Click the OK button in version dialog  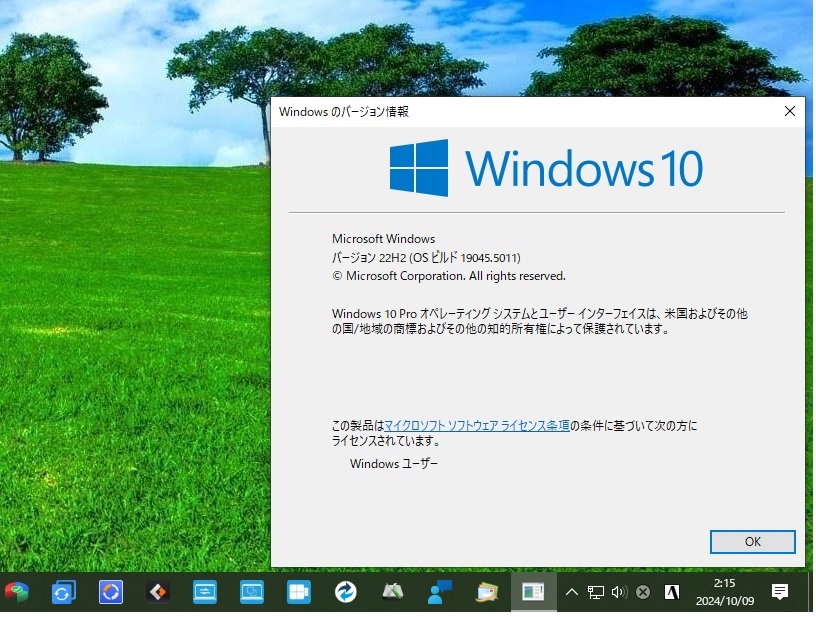(753, 542)
